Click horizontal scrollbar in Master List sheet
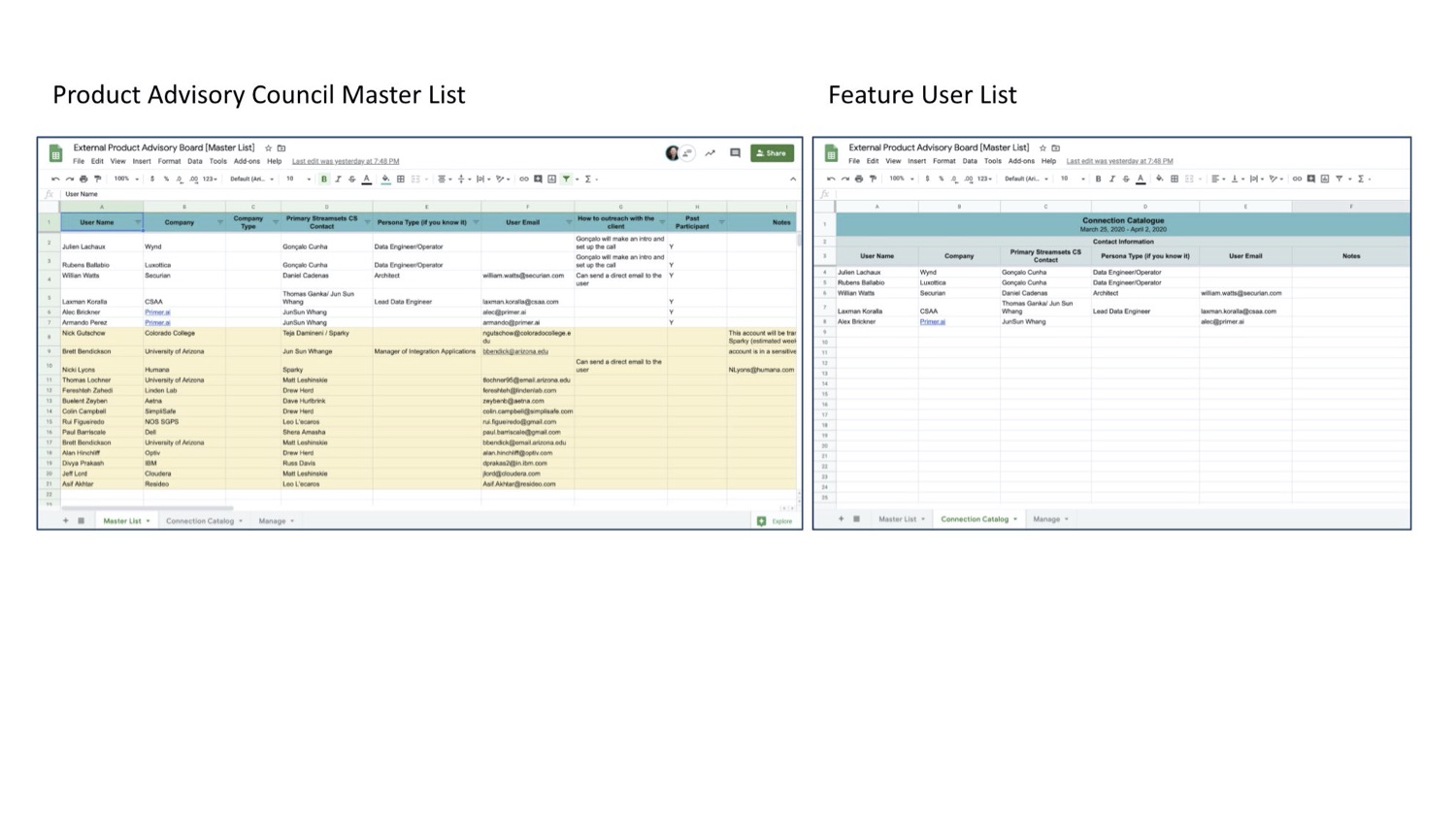 [x=147, y=507]
